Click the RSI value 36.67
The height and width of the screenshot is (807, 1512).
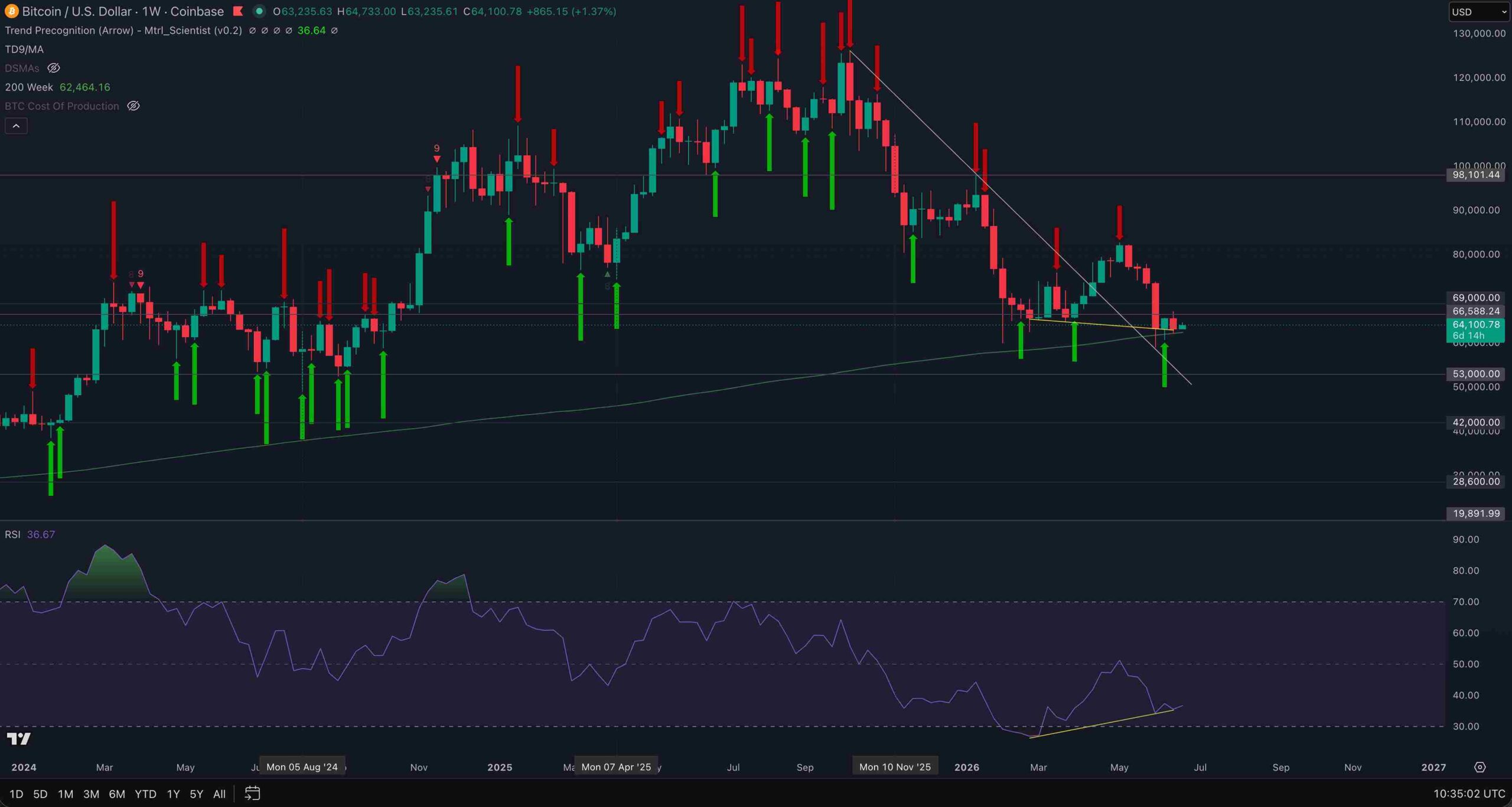coord(41,534)
